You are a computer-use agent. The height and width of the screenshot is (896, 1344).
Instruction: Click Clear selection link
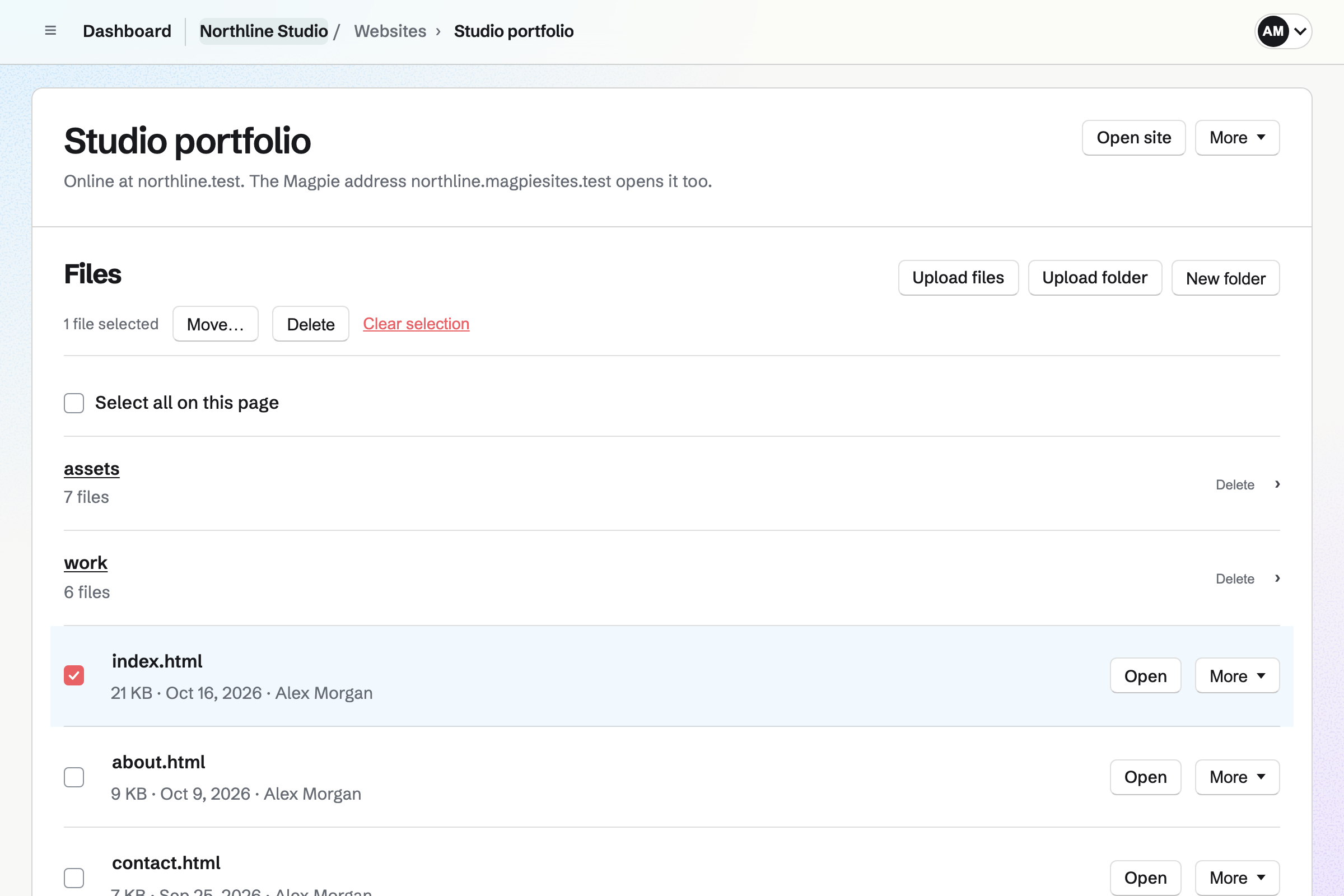pos(416,324)
